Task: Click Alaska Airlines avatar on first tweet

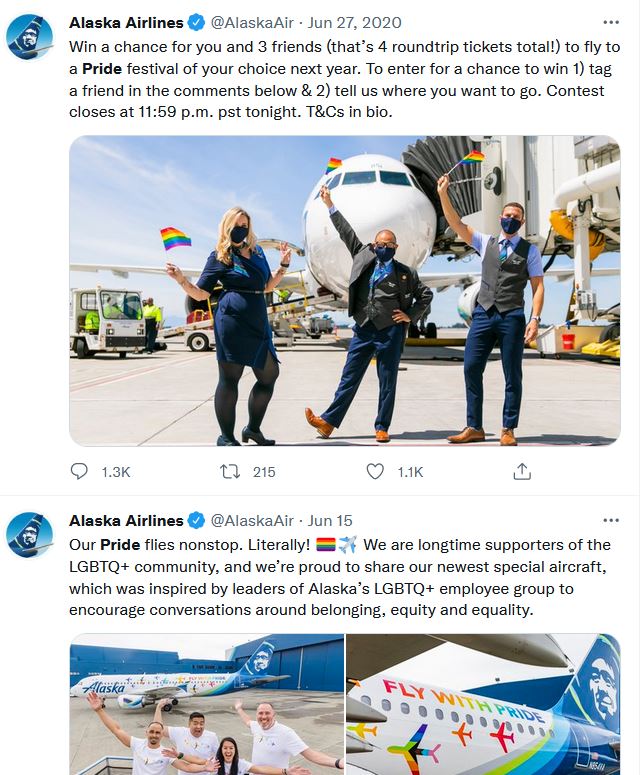Action: click(30, 37)
